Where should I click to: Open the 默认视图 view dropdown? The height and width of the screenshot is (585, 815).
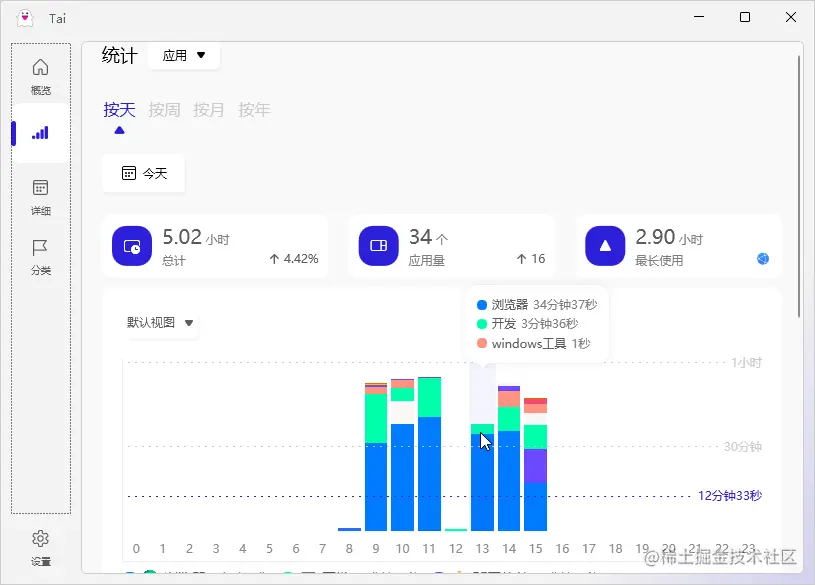[160, 323]
